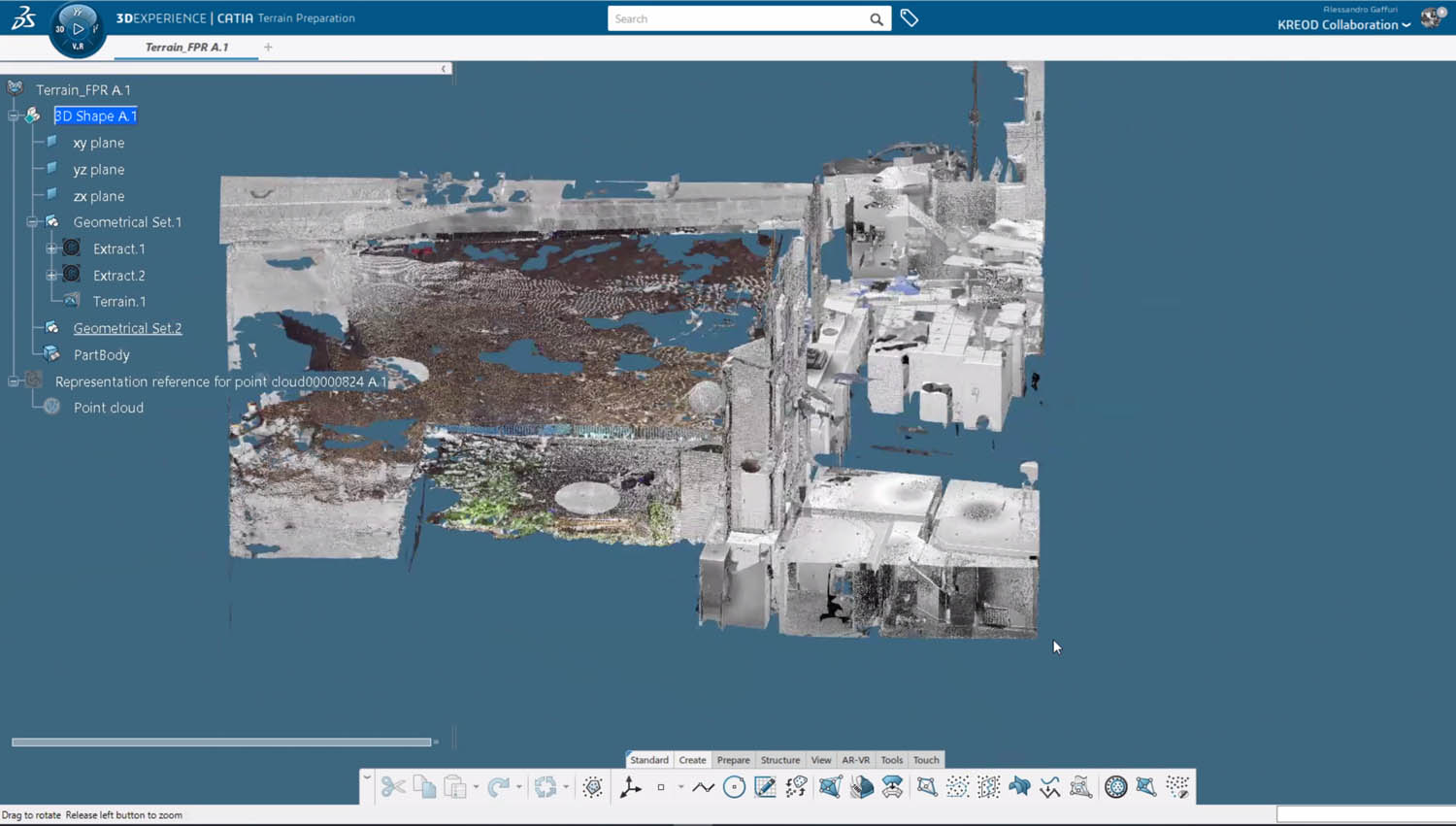The width and height of the screenshot is (1456, 826).
Task: Open the sketch editor pencil icon
Action: 765,787
